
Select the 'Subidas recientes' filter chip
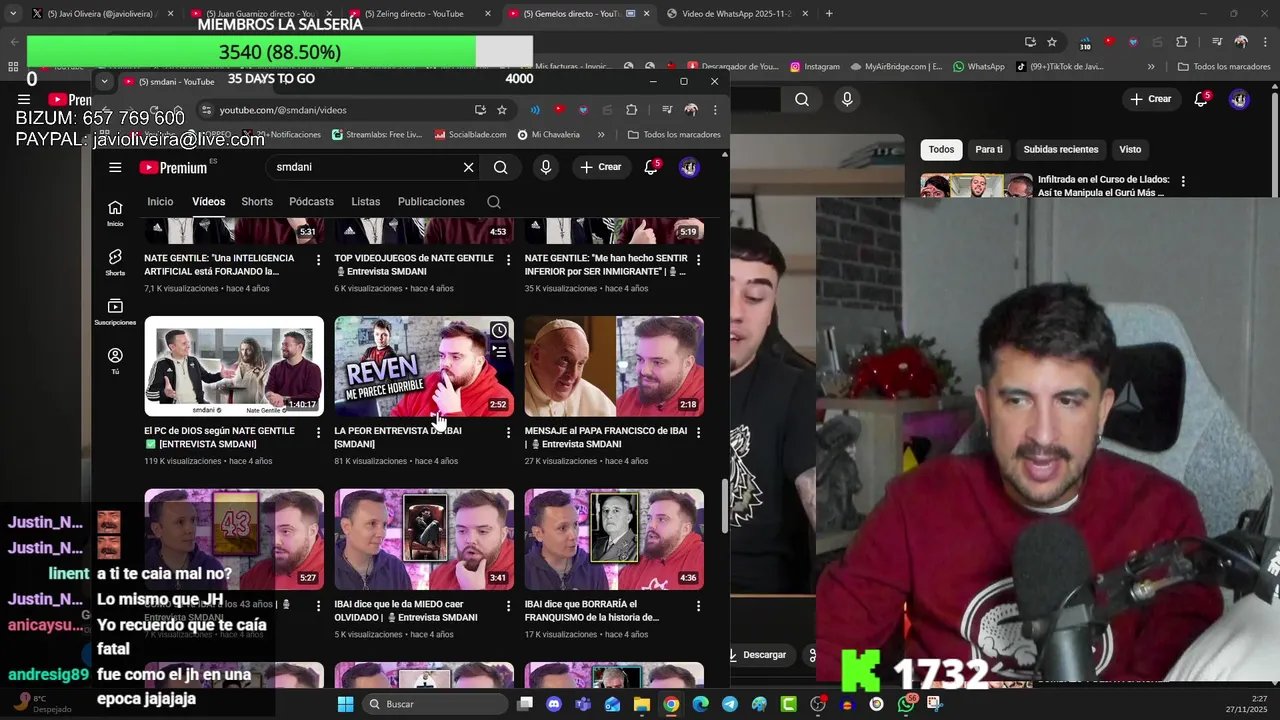pyautogui.click(x=1061, y=149)
